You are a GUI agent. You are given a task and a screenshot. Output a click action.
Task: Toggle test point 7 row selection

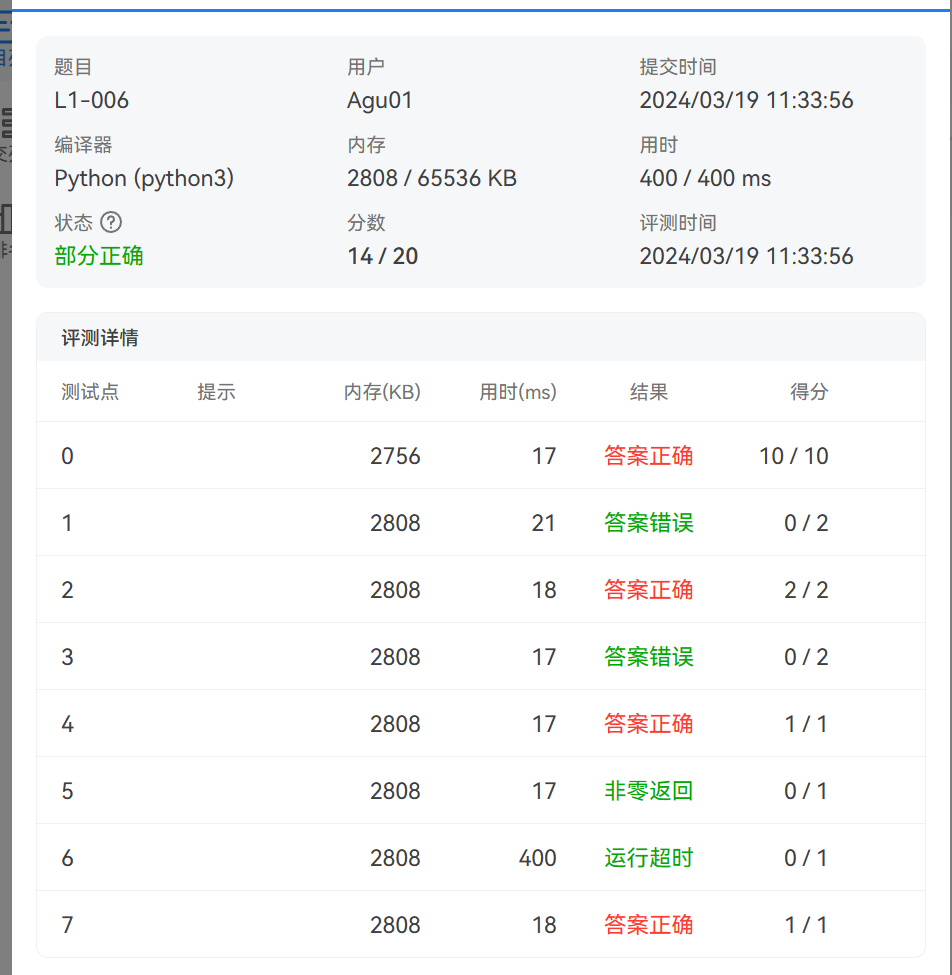coord(66,925)
